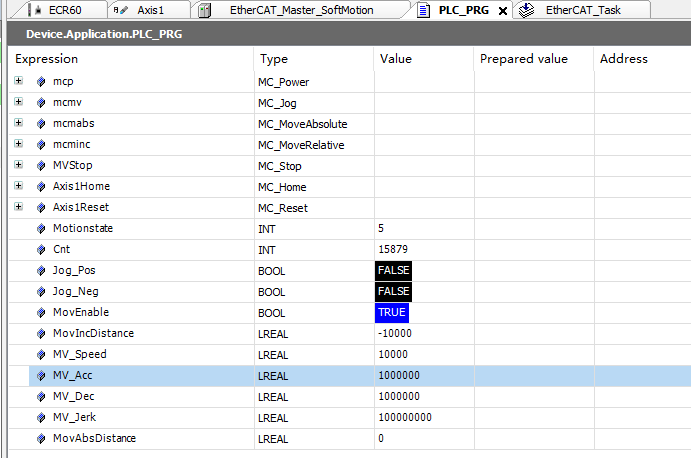Click the MovEnable prepared value cell
Image resolution: width=691 pixels, height=458 pixels.
coord(534,313)
